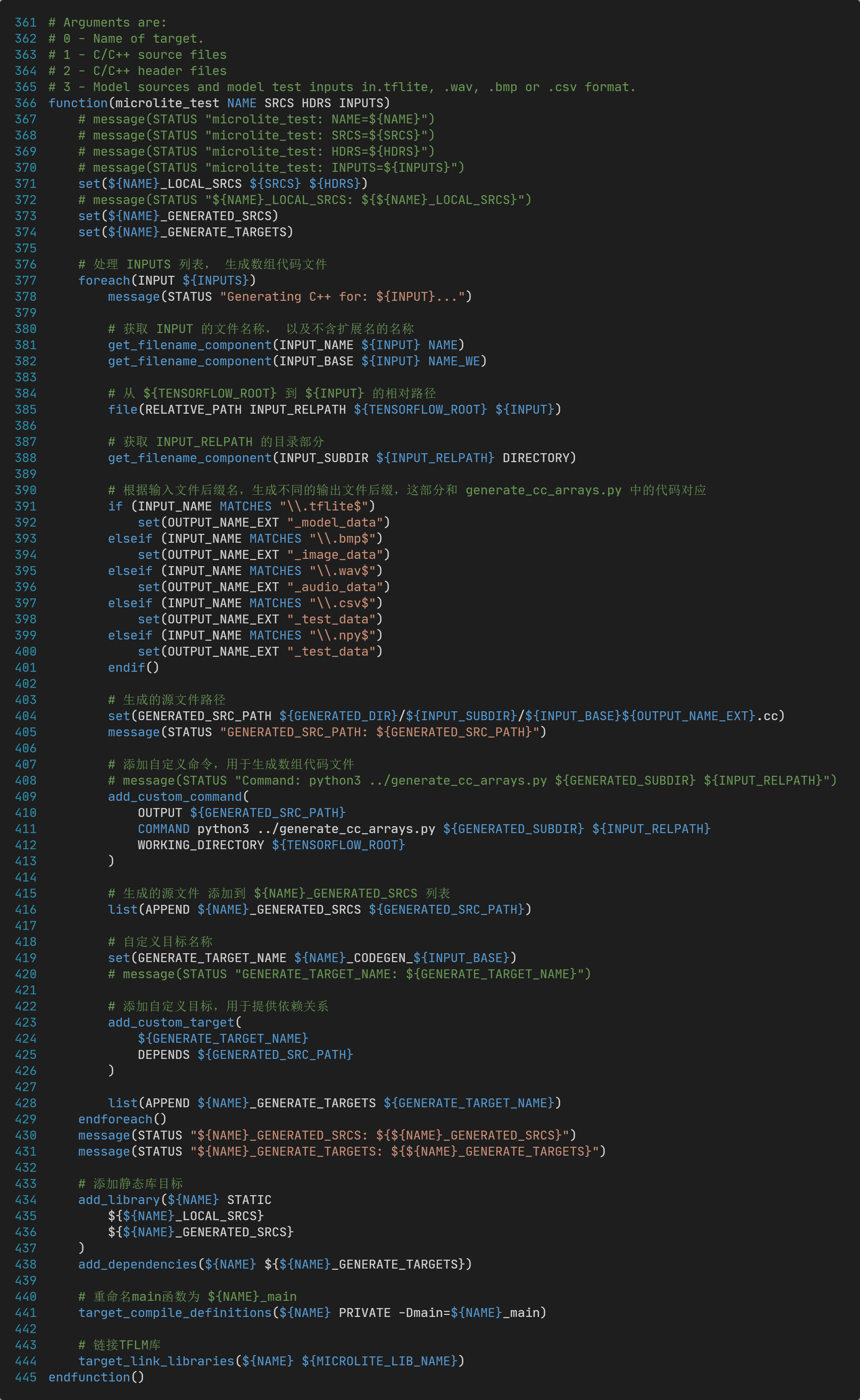Click '${SRCS}' on line 371
Viewport: 860px width, 1400px height.
pos(275,184)
